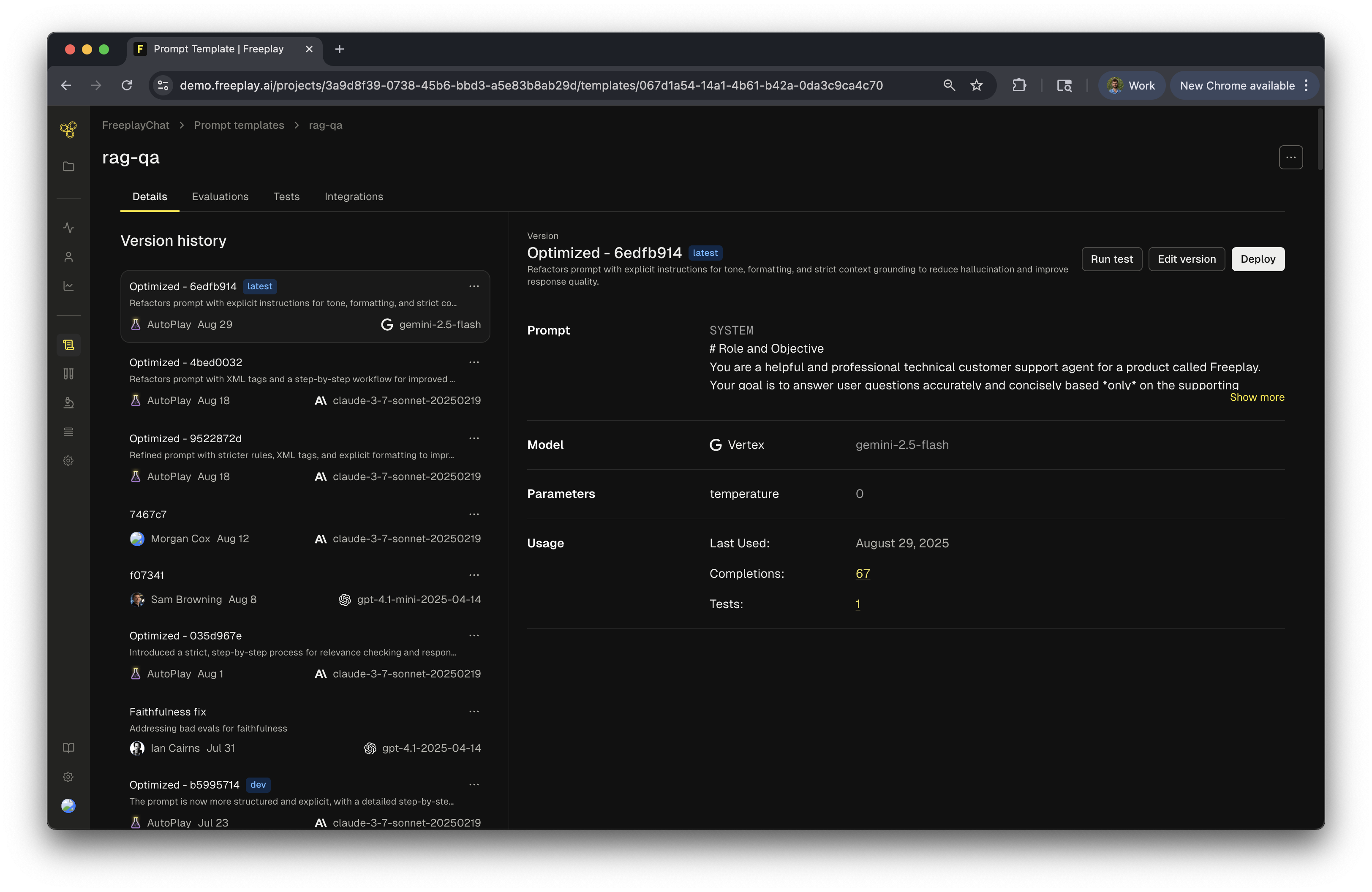Open three-dot menu for Faithfulness fix version
Image resolution: width=1372 pixels, height=892 pixels.
[x=474, y=711]
